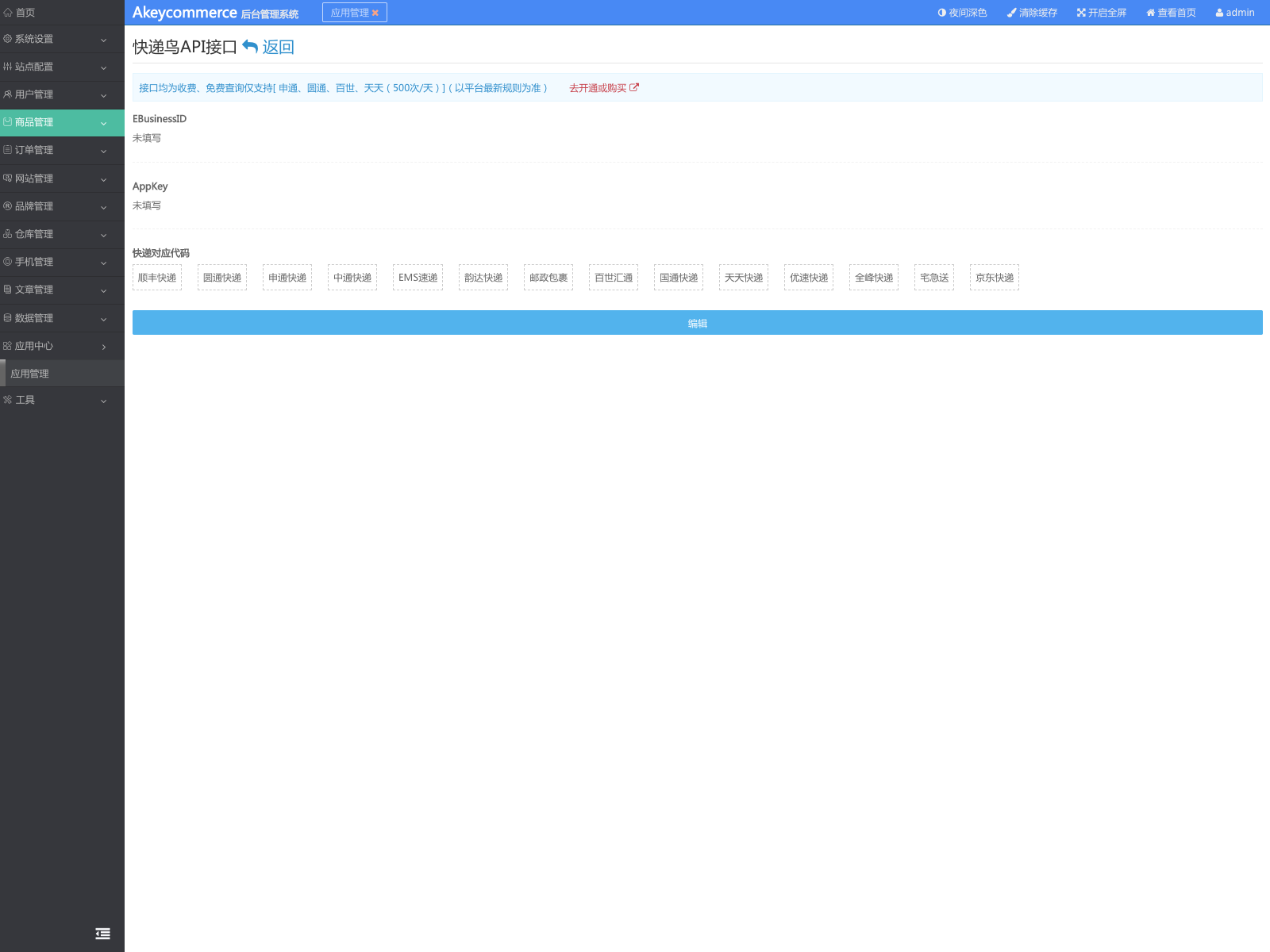The width and height of the screenshot is (1270, 952).
Task: Expand the 工具 chevron
Action: [x=104, y=401]
